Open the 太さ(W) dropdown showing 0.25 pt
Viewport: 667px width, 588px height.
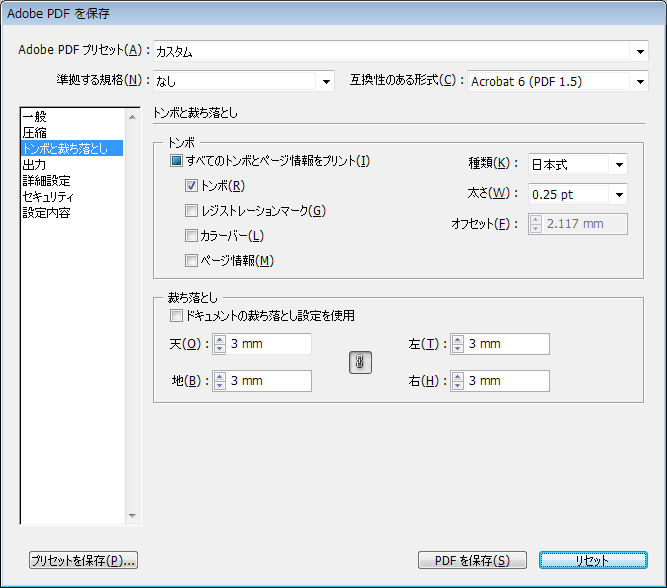[x=578, y=194]
